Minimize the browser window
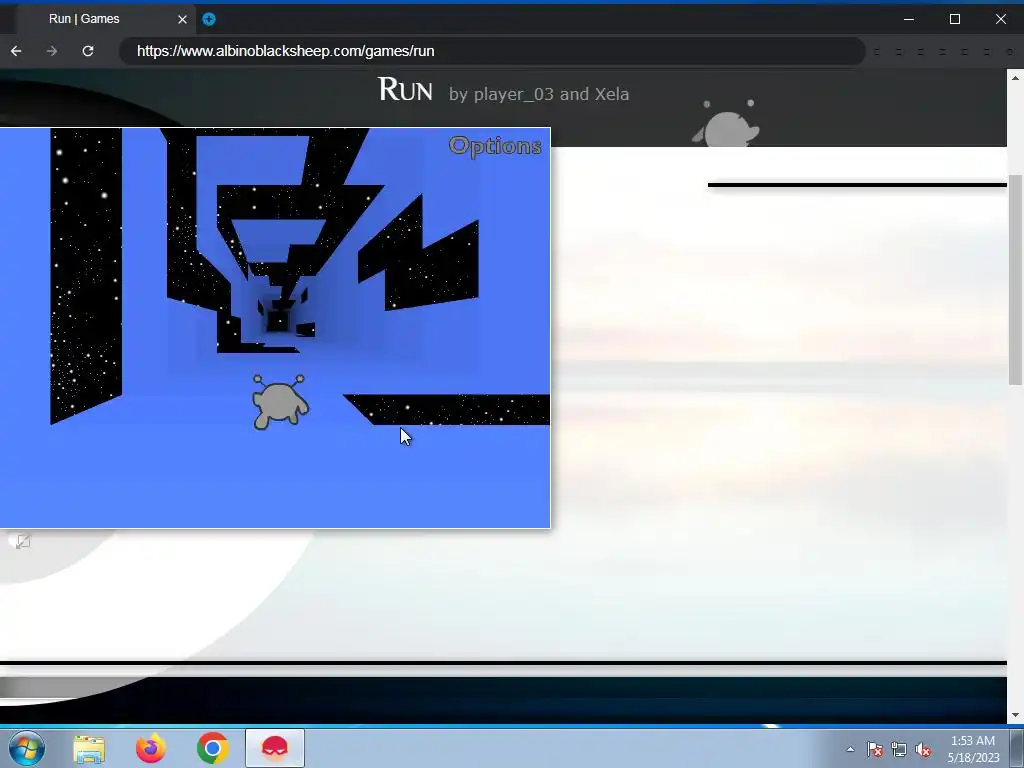 [908, 19]
